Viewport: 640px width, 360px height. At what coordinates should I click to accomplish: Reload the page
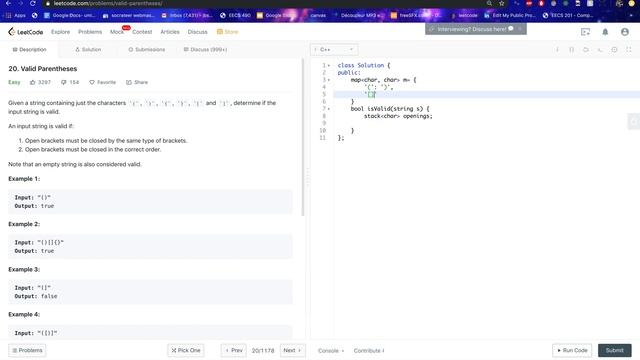[x=33, y=3]
